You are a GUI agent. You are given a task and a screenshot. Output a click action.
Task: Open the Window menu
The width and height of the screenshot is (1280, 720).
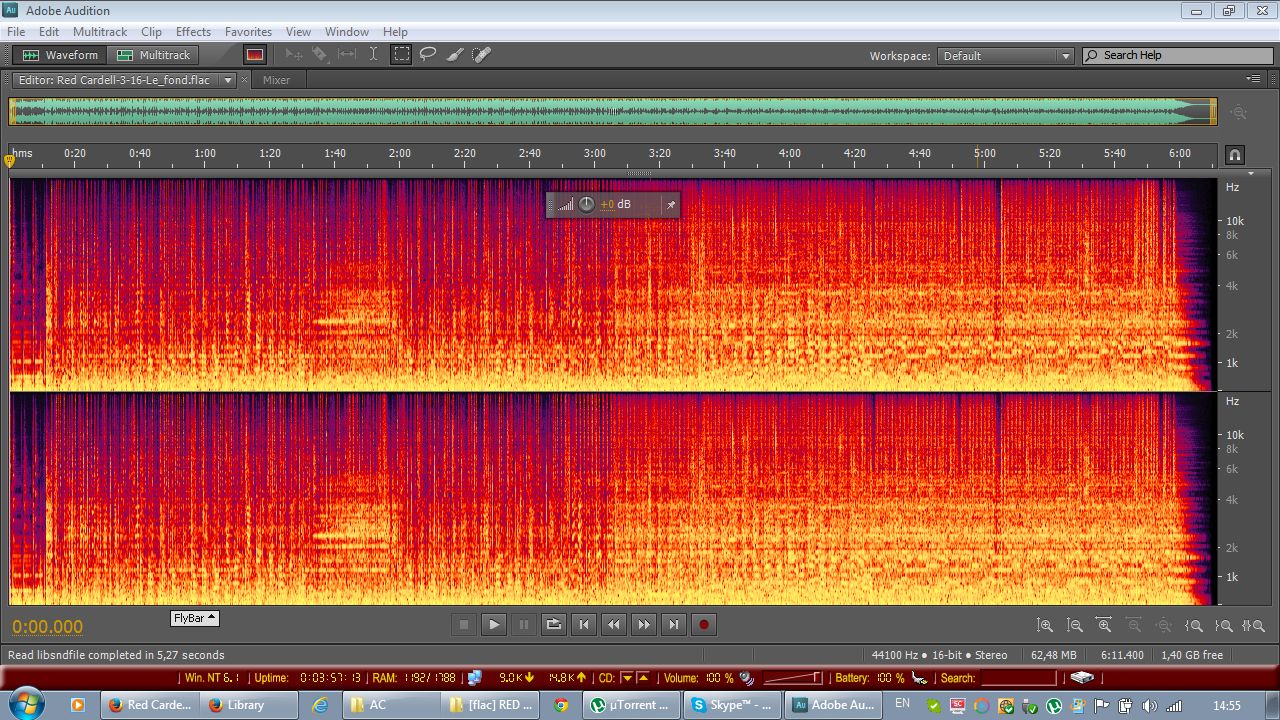pyautogui.click(x=347, y=32)
